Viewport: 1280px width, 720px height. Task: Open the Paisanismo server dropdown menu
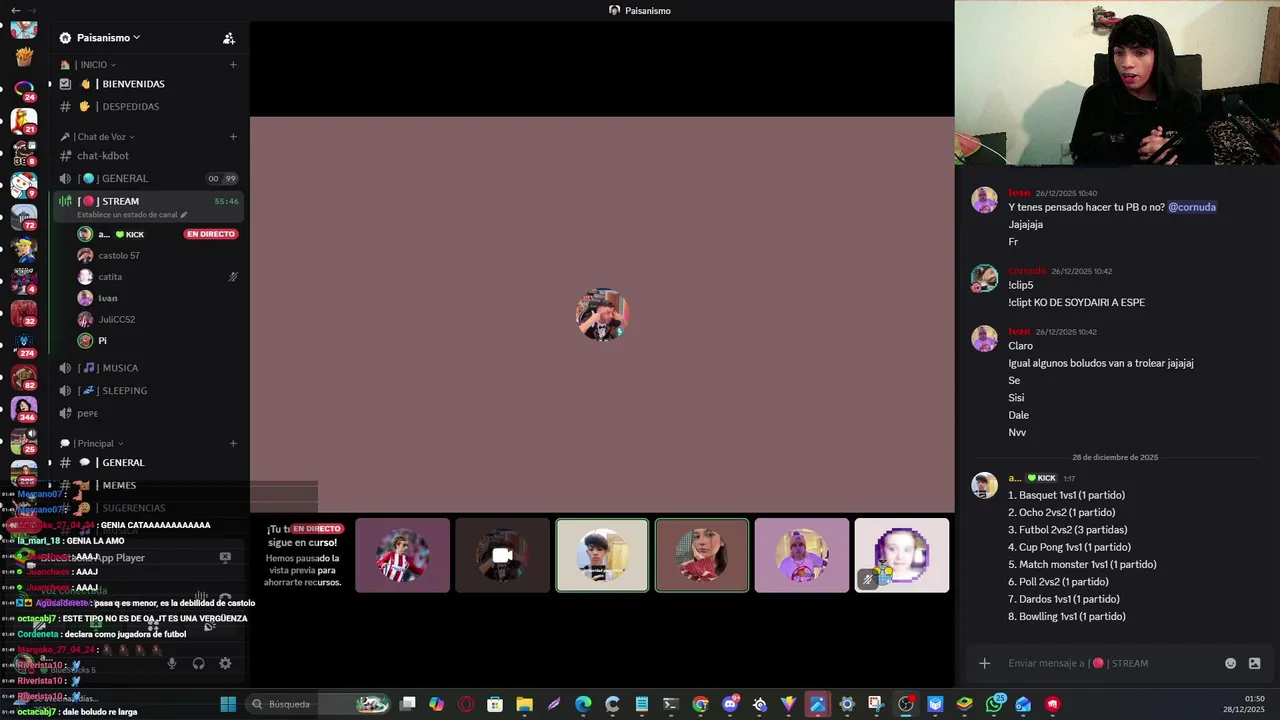108,38
